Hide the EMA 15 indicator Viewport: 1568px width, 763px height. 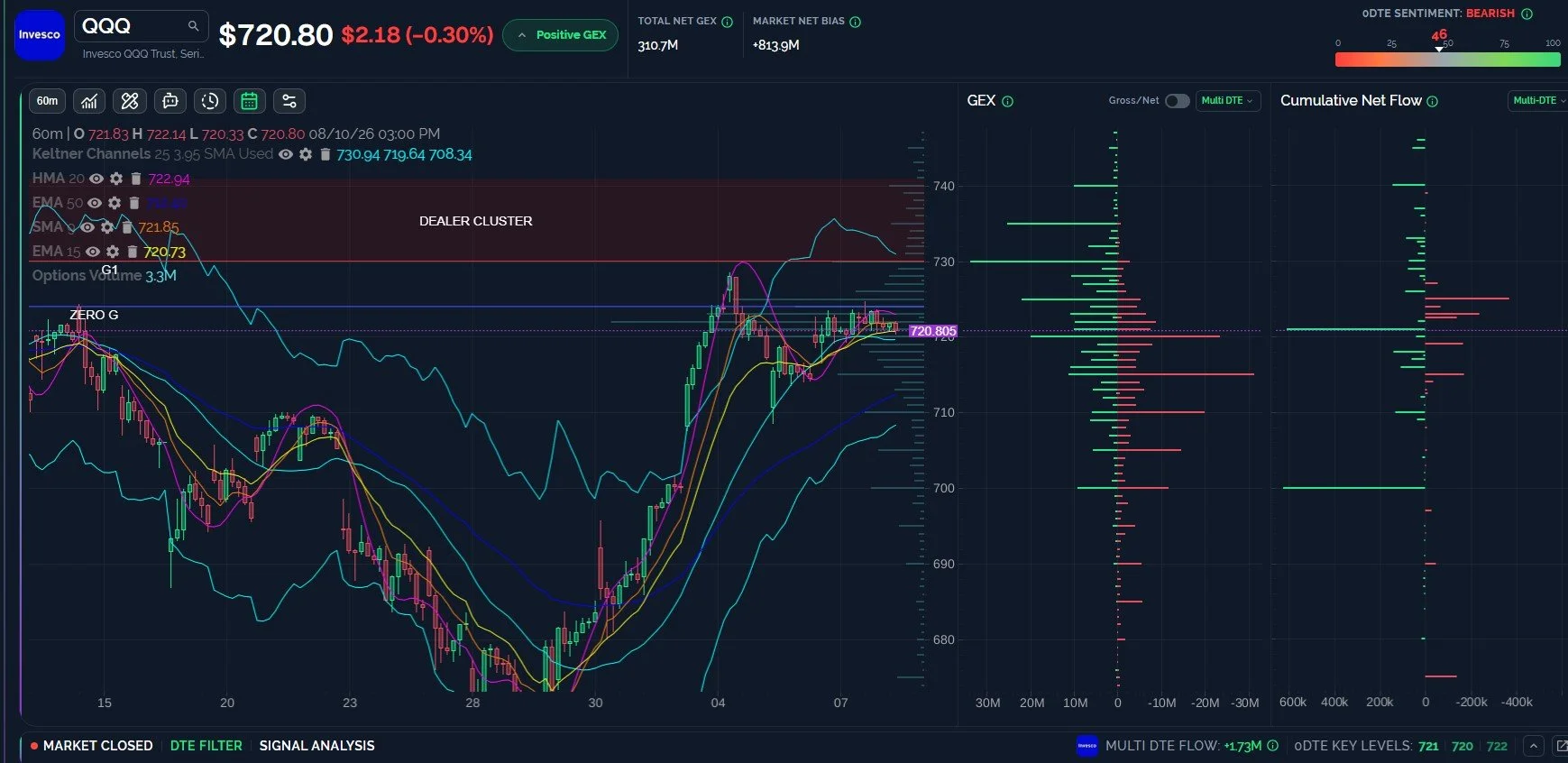coord(93,252)
